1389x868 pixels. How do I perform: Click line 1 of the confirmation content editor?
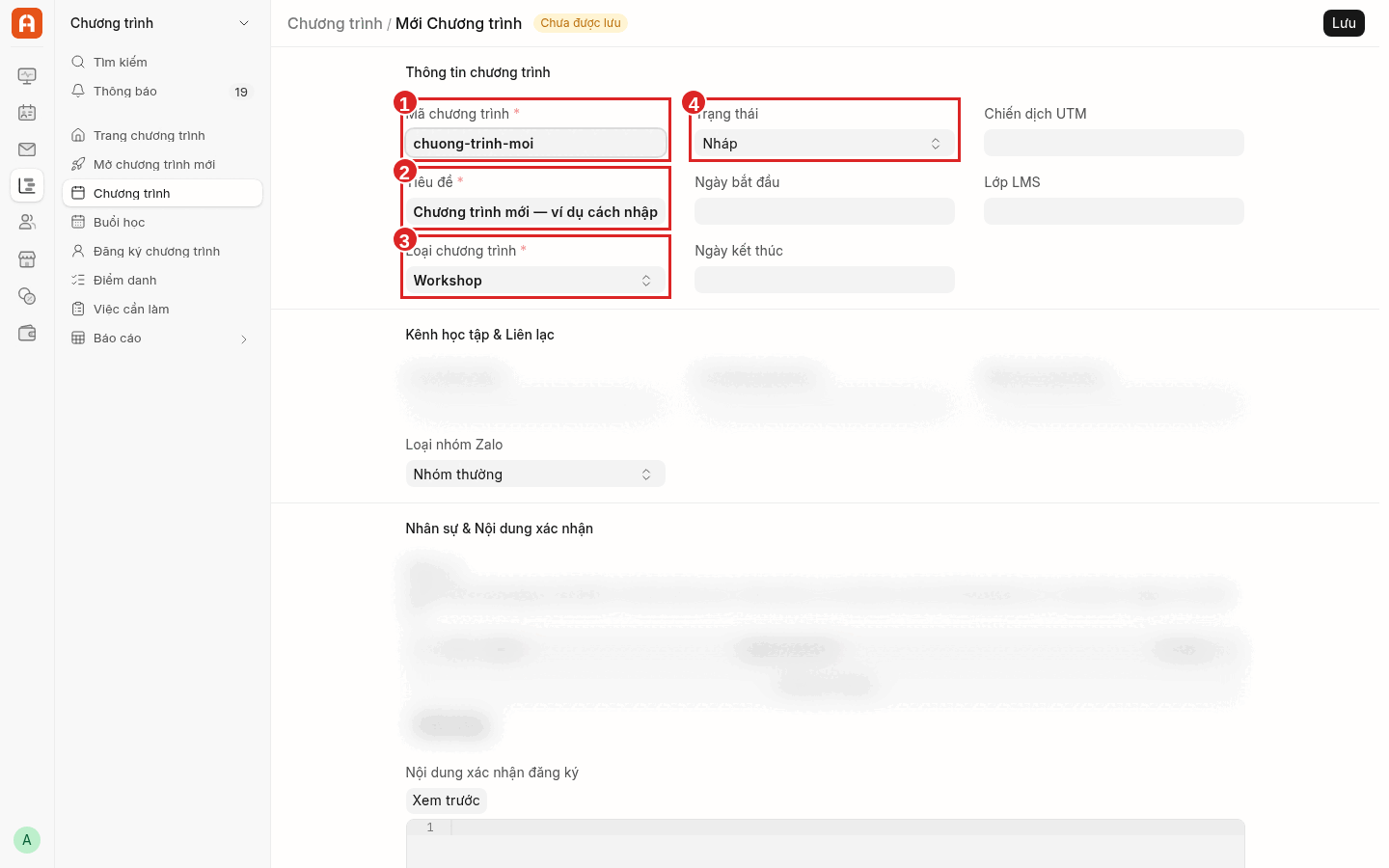[847, 827]
